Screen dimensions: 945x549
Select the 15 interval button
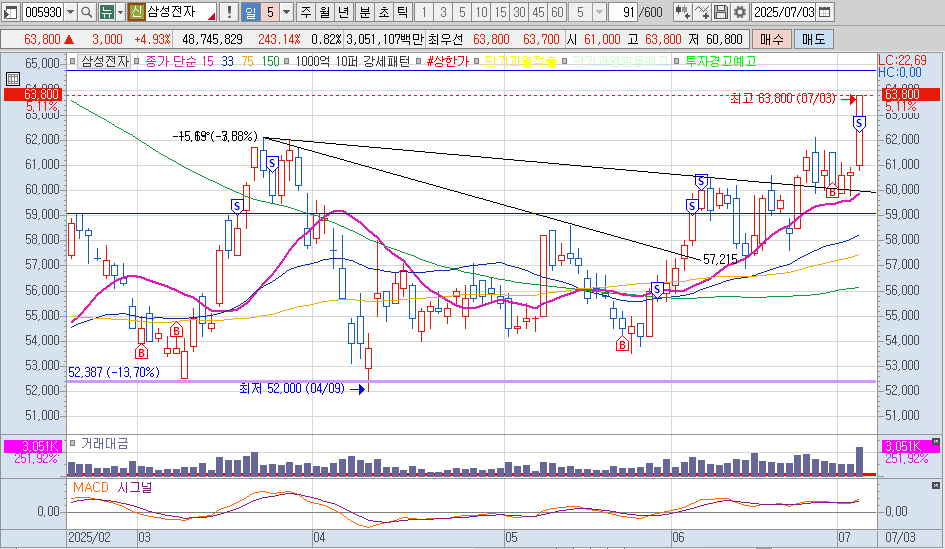pyautogui.click(x=500, y=11)
